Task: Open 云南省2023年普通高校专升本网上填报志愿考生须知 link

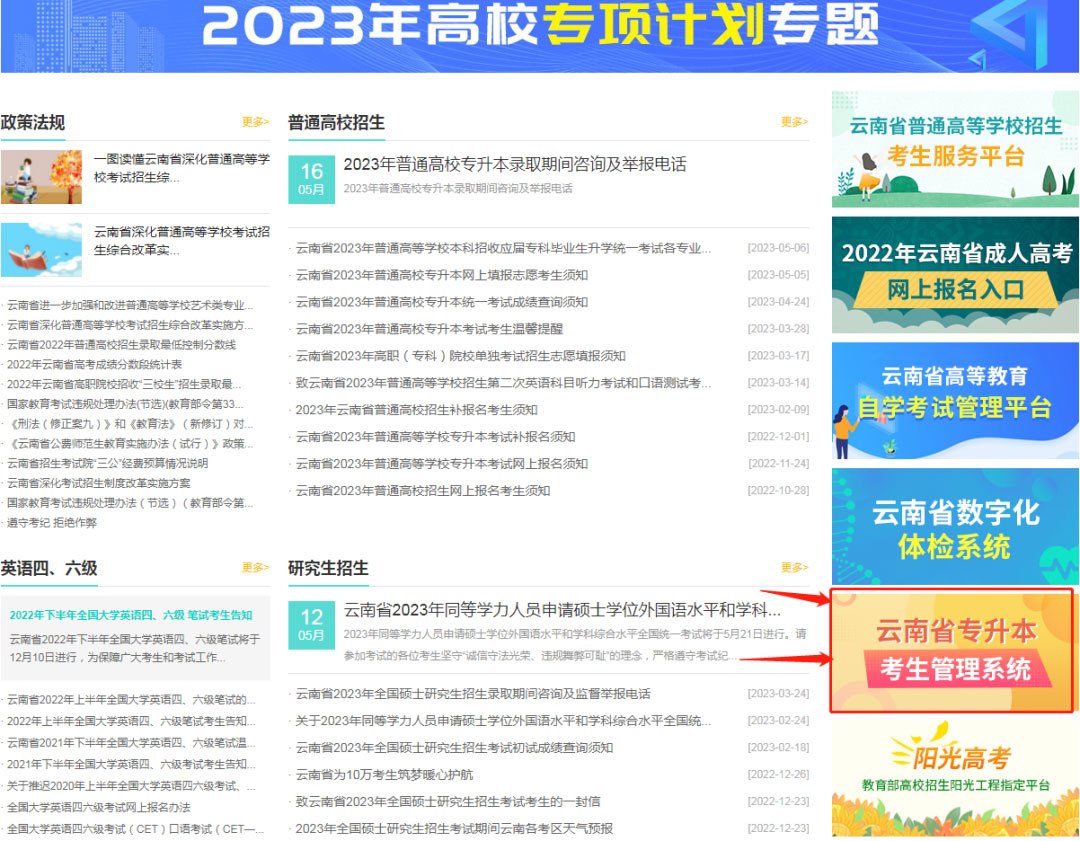Action: coord(441,275)
